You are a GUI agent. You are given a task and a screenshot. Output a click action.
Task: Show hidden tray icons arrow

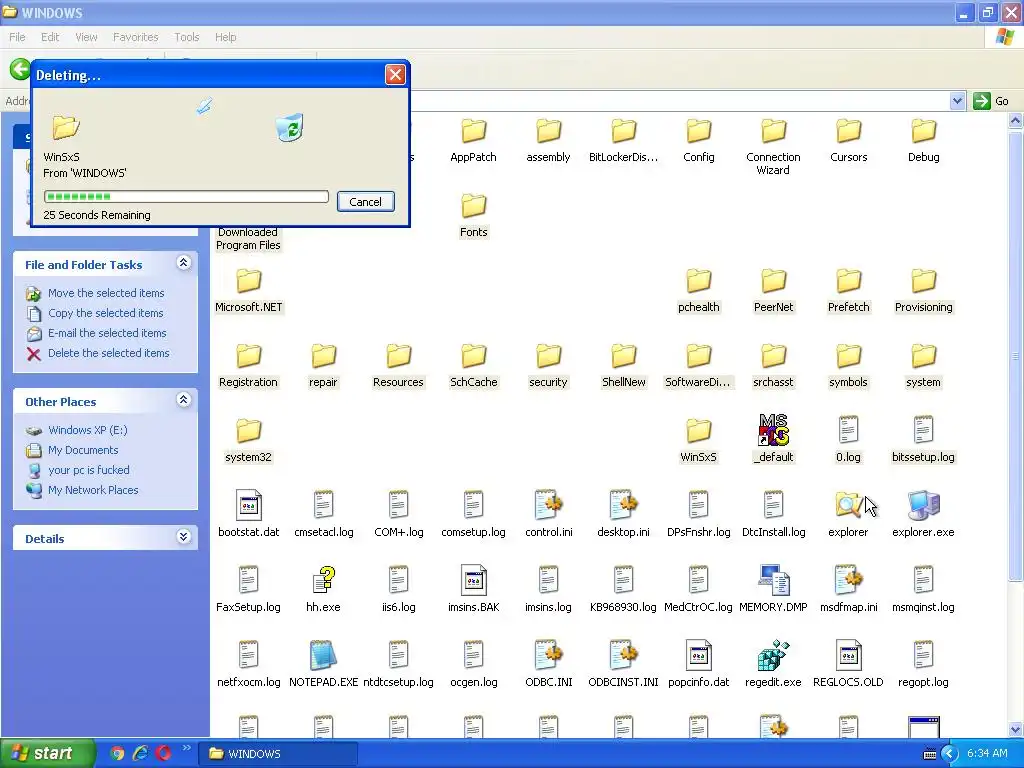click(x=949, y=754)
